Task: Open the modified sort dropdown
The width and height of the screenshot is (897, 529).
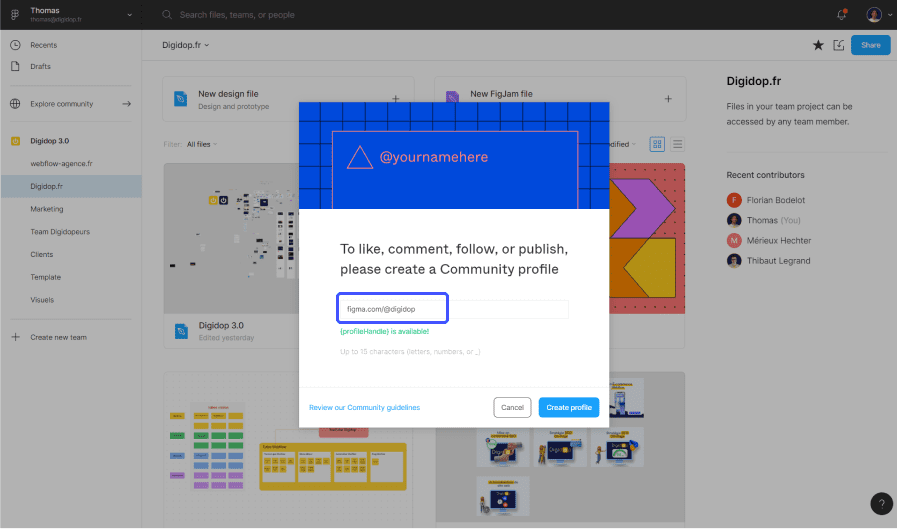Action: tap(622, 144)
